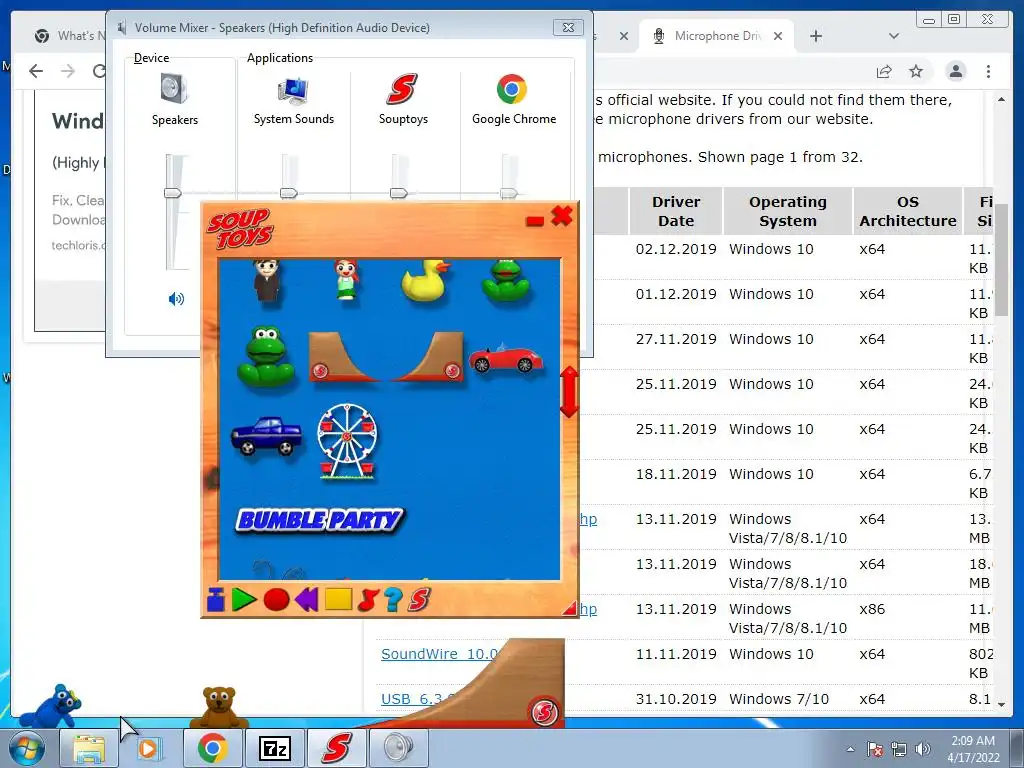
Task: Click the Volume Mixer taskbar button
Action: [x=398, y=748]
